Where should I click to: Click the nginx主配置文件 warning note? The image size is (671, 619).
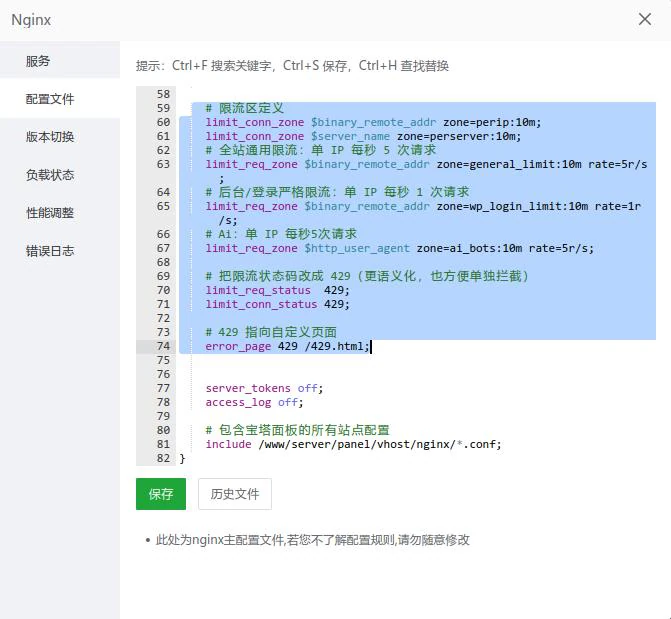point(312,540)
